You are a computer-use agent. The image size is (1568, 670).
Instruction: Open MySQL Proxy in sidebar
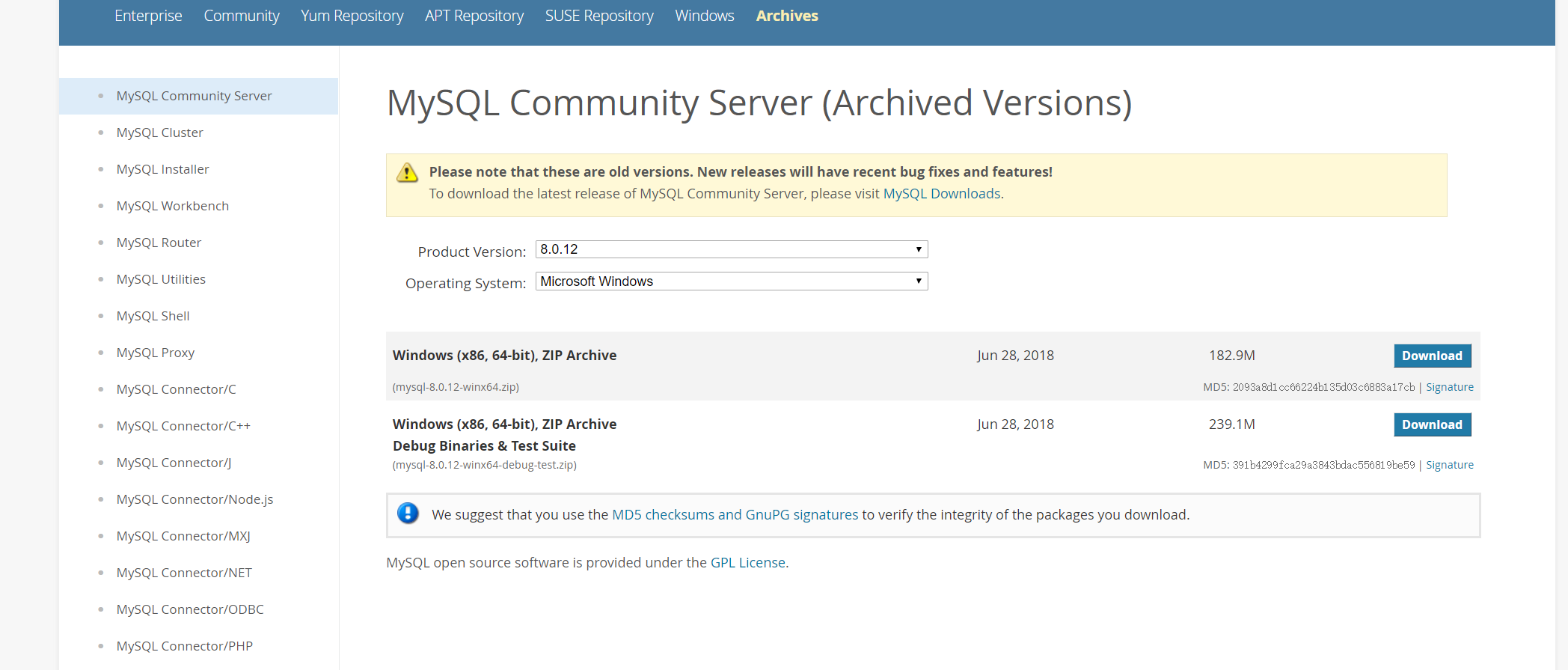(155, 353)
